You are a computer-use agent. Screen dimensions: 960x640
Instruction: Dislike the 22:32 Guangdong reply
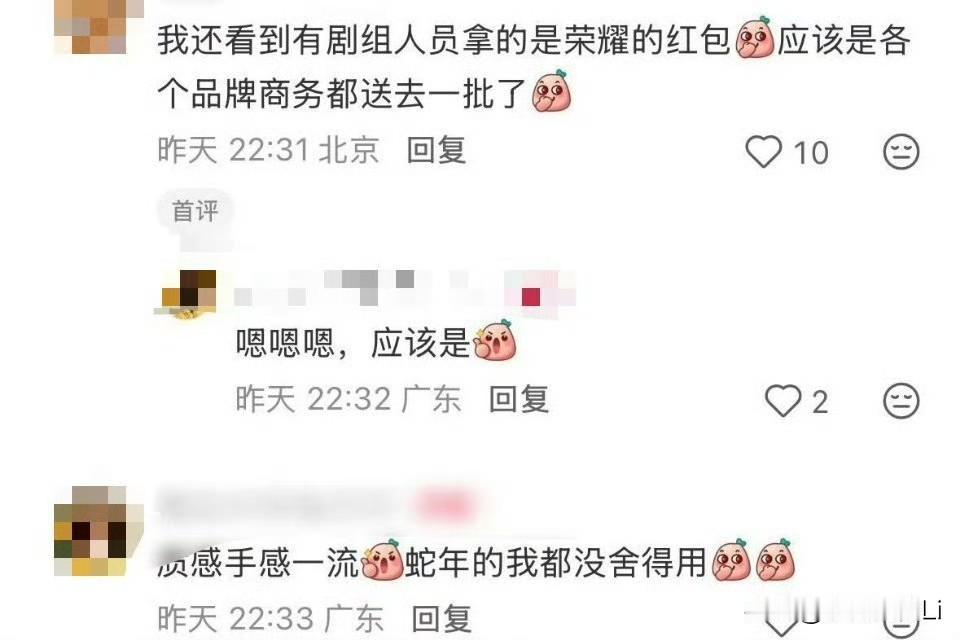pos(901,401)
